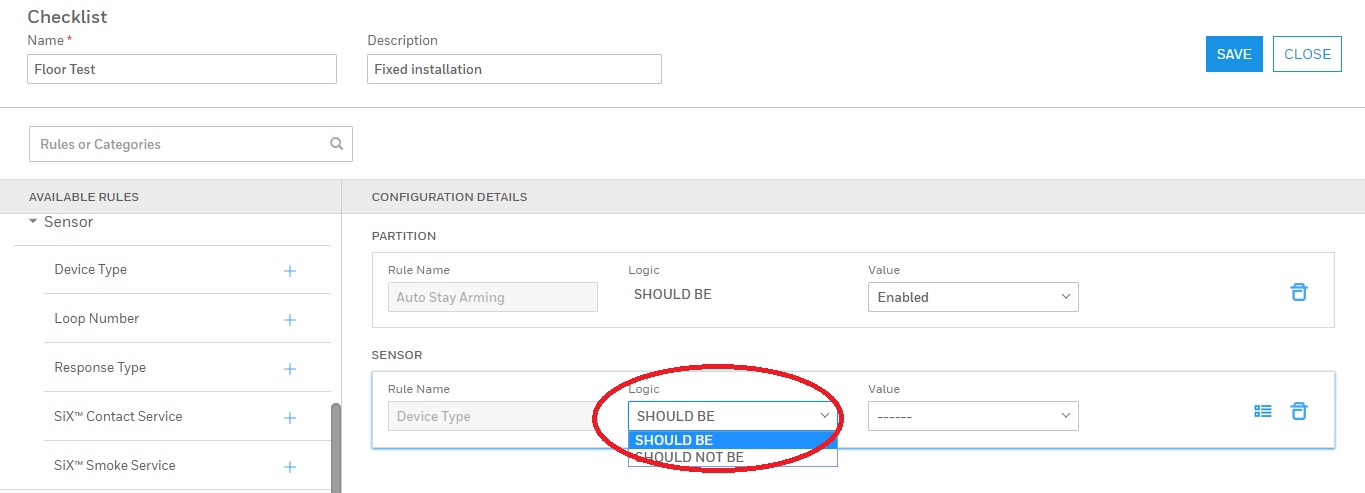1365x493 pixels.
Task: Click the Description text field
Action: [514, 69]
